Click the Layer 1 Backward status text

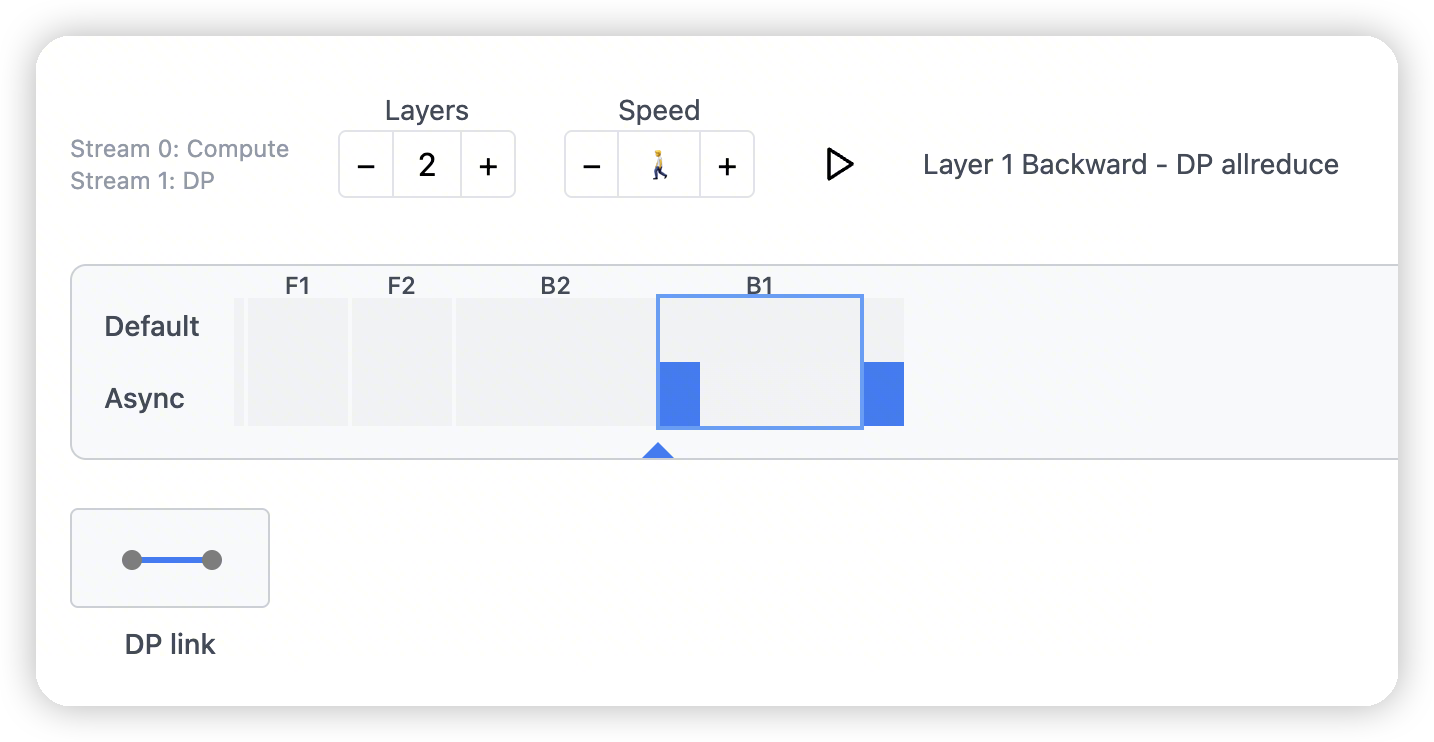click(1130, 165)
